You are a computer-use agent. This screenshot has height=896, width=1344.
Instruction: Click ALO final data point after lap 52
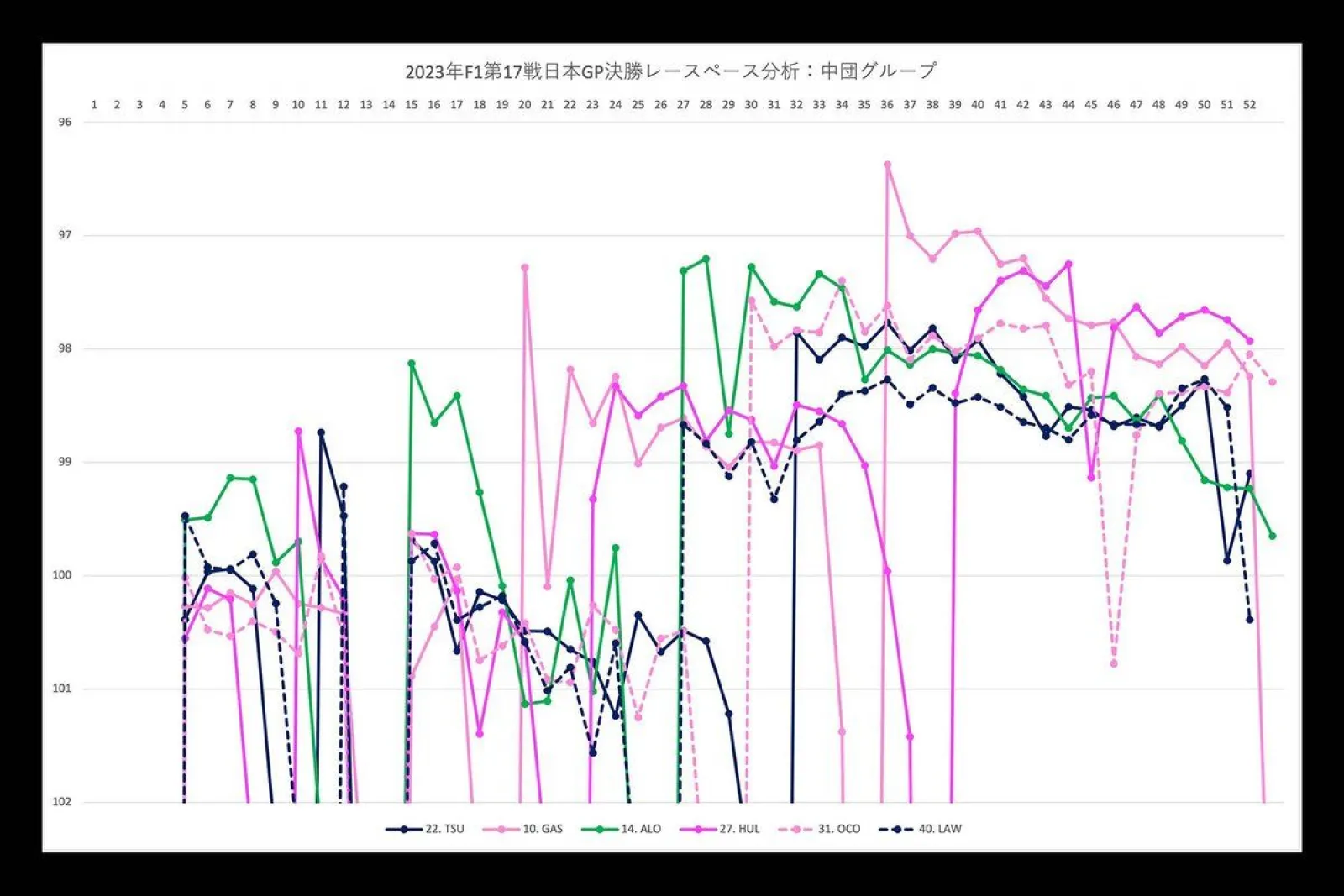pyautogui.click(x=1273, y=536)
